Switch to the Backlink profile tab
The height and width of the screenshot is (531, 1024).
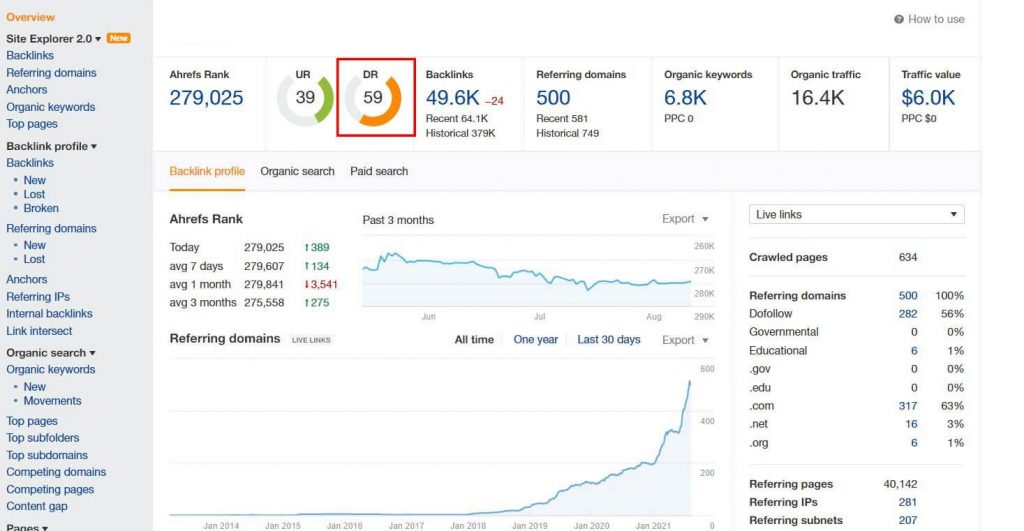(207, 171)
